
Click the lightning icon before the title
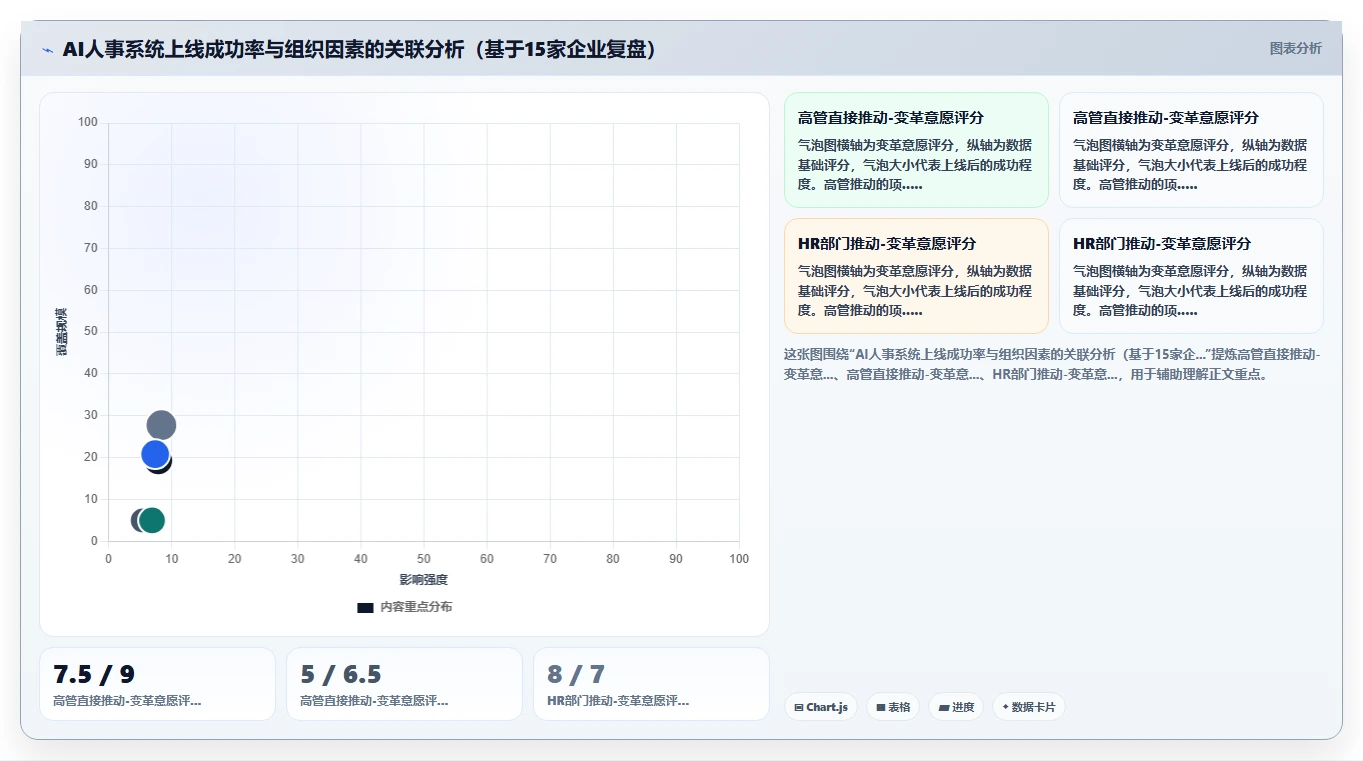pos(47,49)
